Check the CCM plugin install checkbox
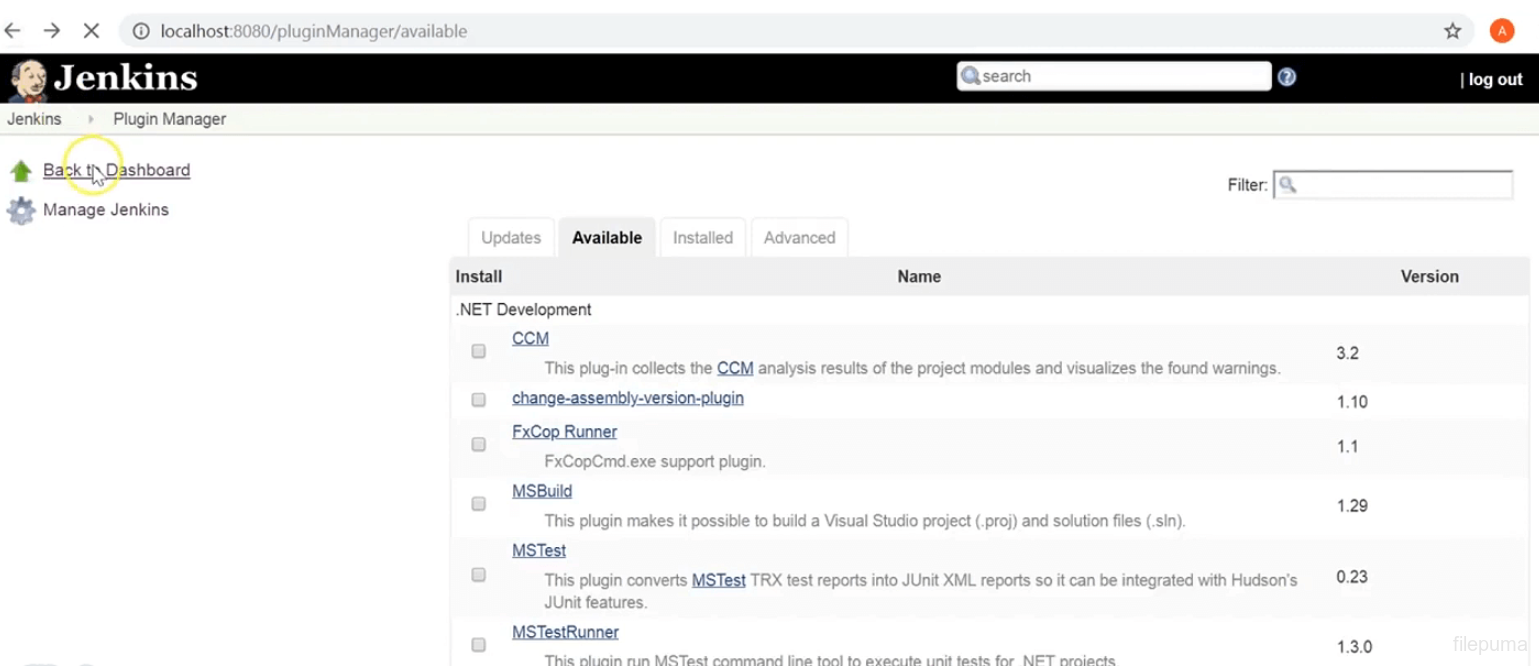The height and width of the screenshot is (666, 1539). point(479,352)
